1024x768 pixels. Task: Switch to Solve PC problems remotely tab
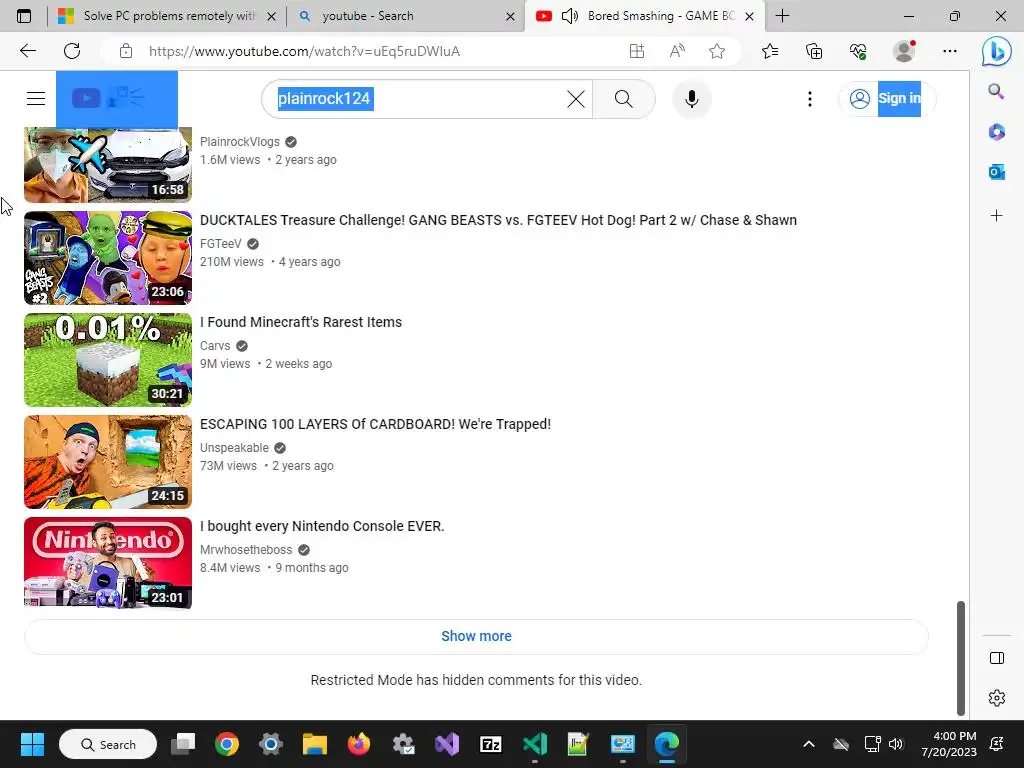click(x=167, y=16)
